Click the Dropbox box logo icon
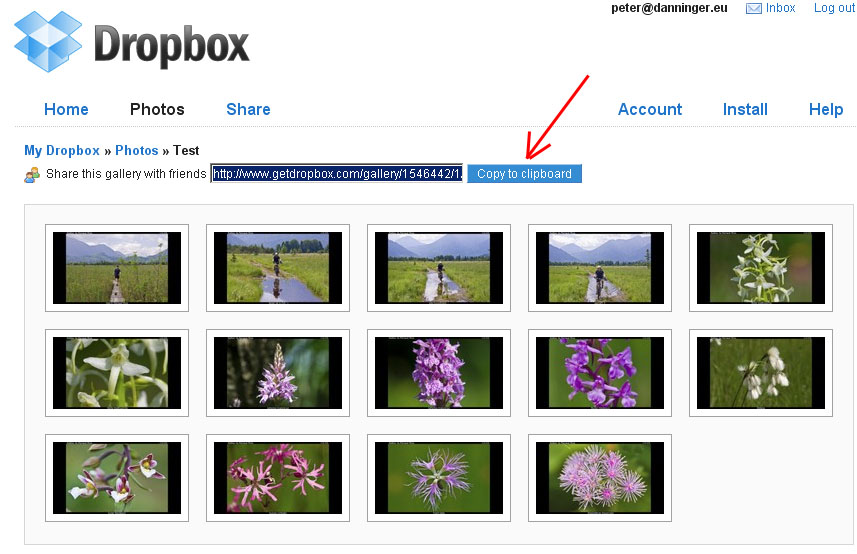This screenshot has width=857, height=554. click(x=48, y=42)
